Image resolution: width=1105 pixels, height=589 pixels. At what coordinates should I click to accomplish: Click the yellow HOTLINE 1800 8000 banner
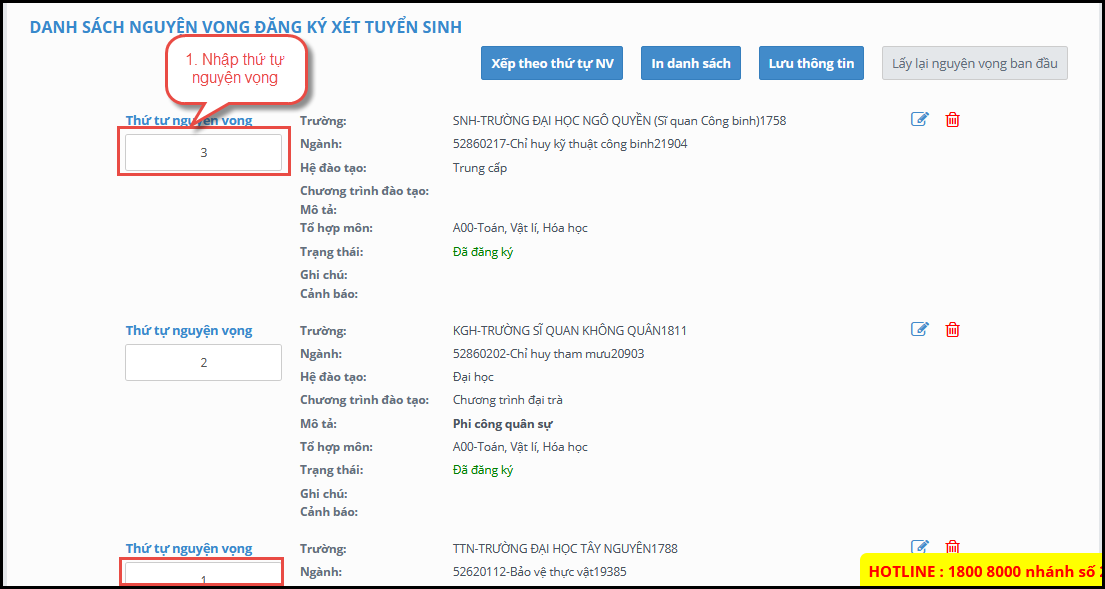click(982, 571)
